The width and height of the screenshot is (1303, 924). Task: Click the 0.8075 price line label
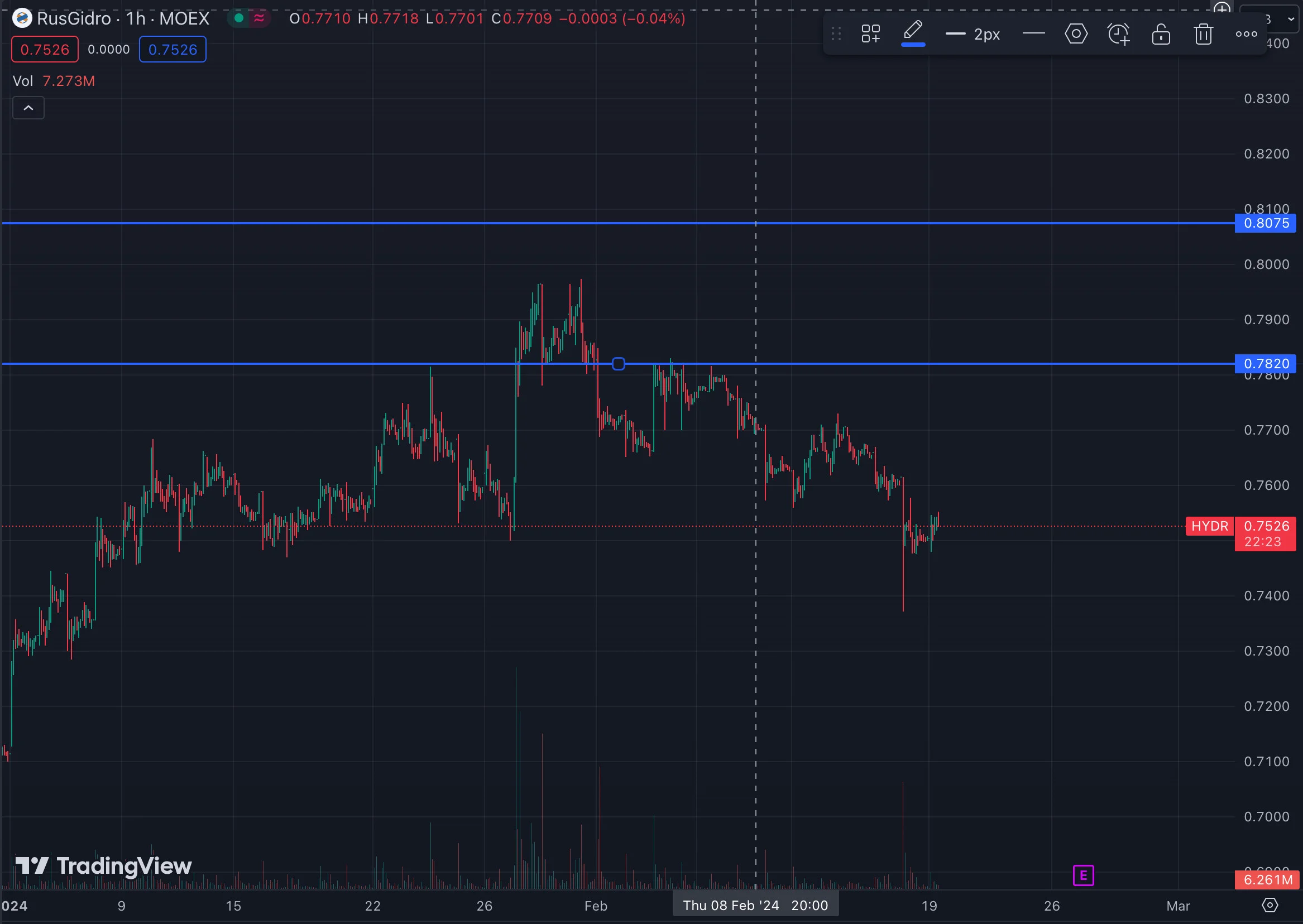[1265, 223]
